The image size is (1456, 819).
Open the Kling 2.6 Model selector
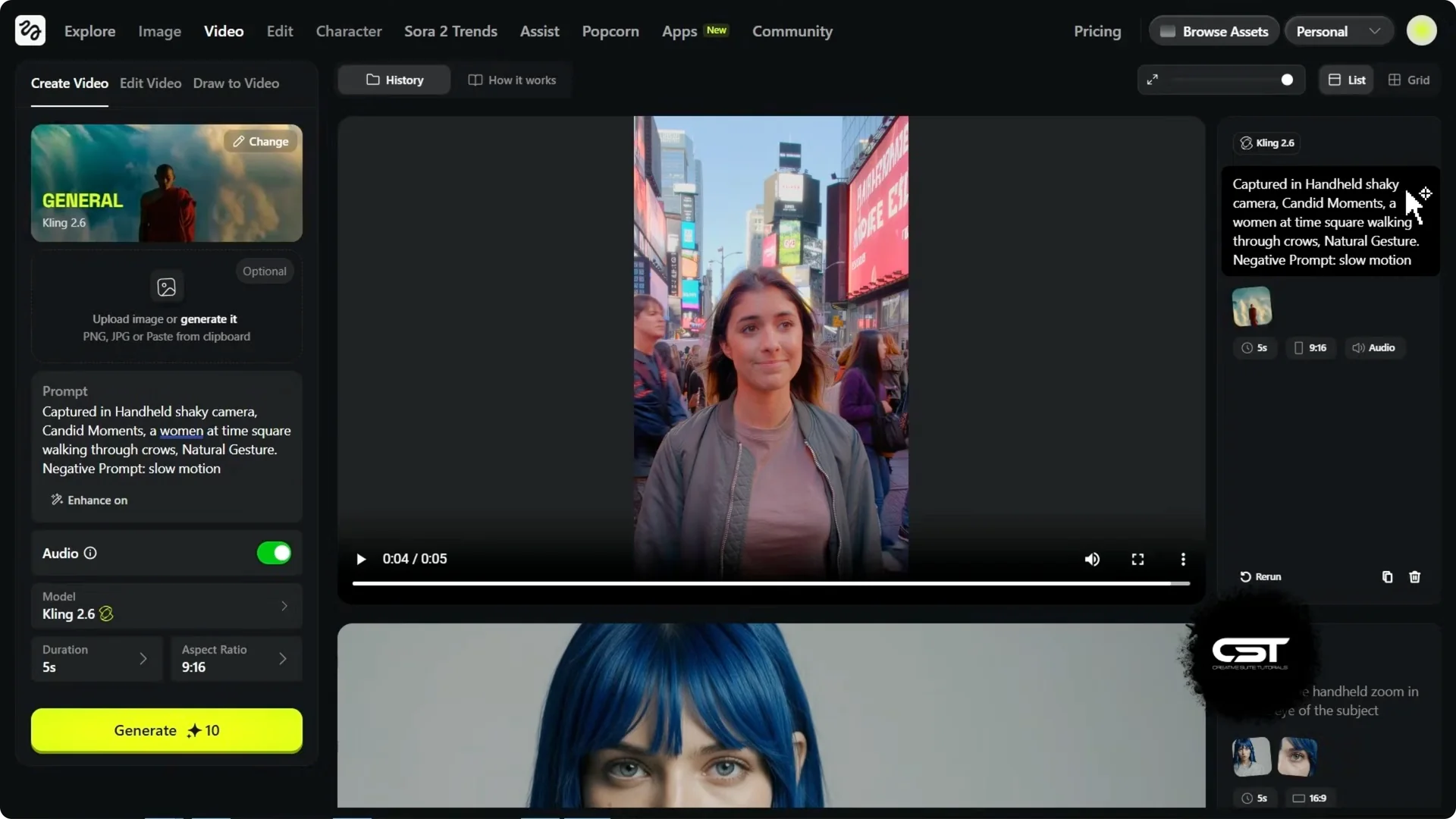coord(166,606)
